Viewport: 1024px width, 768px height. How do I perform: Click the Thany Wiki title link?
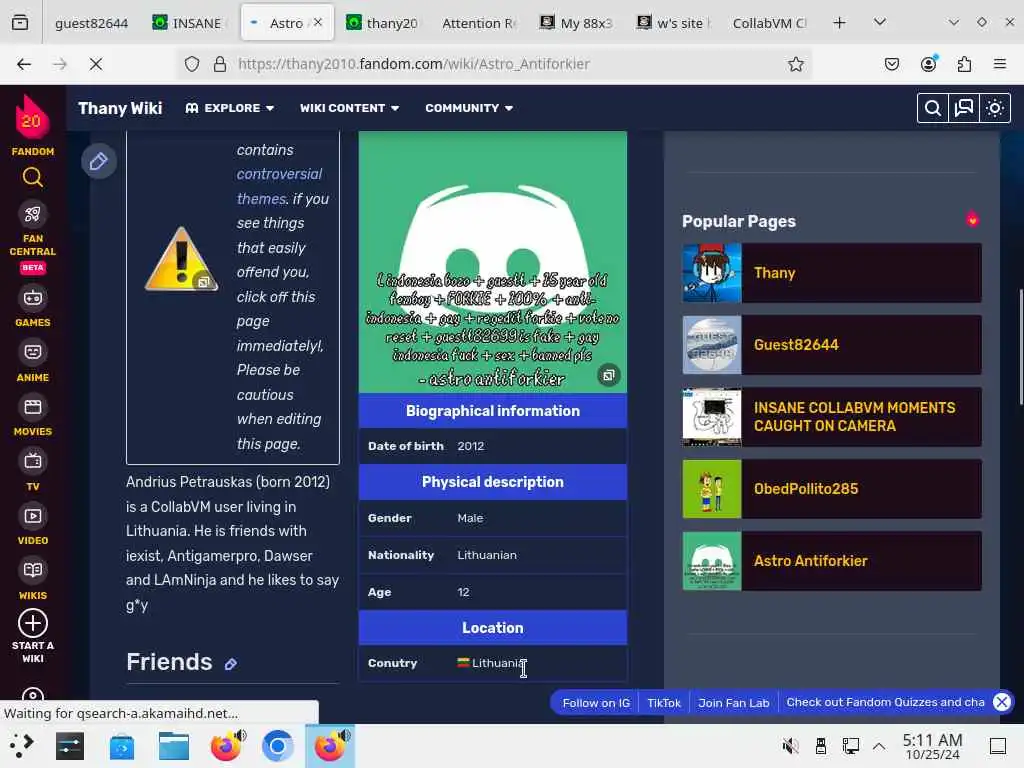[120, 108]
